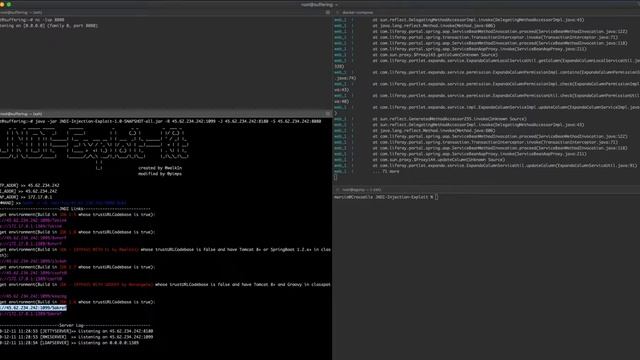
Task: Click the $Proxy143.getColumn stack trace line
Action: coord(435,55)
